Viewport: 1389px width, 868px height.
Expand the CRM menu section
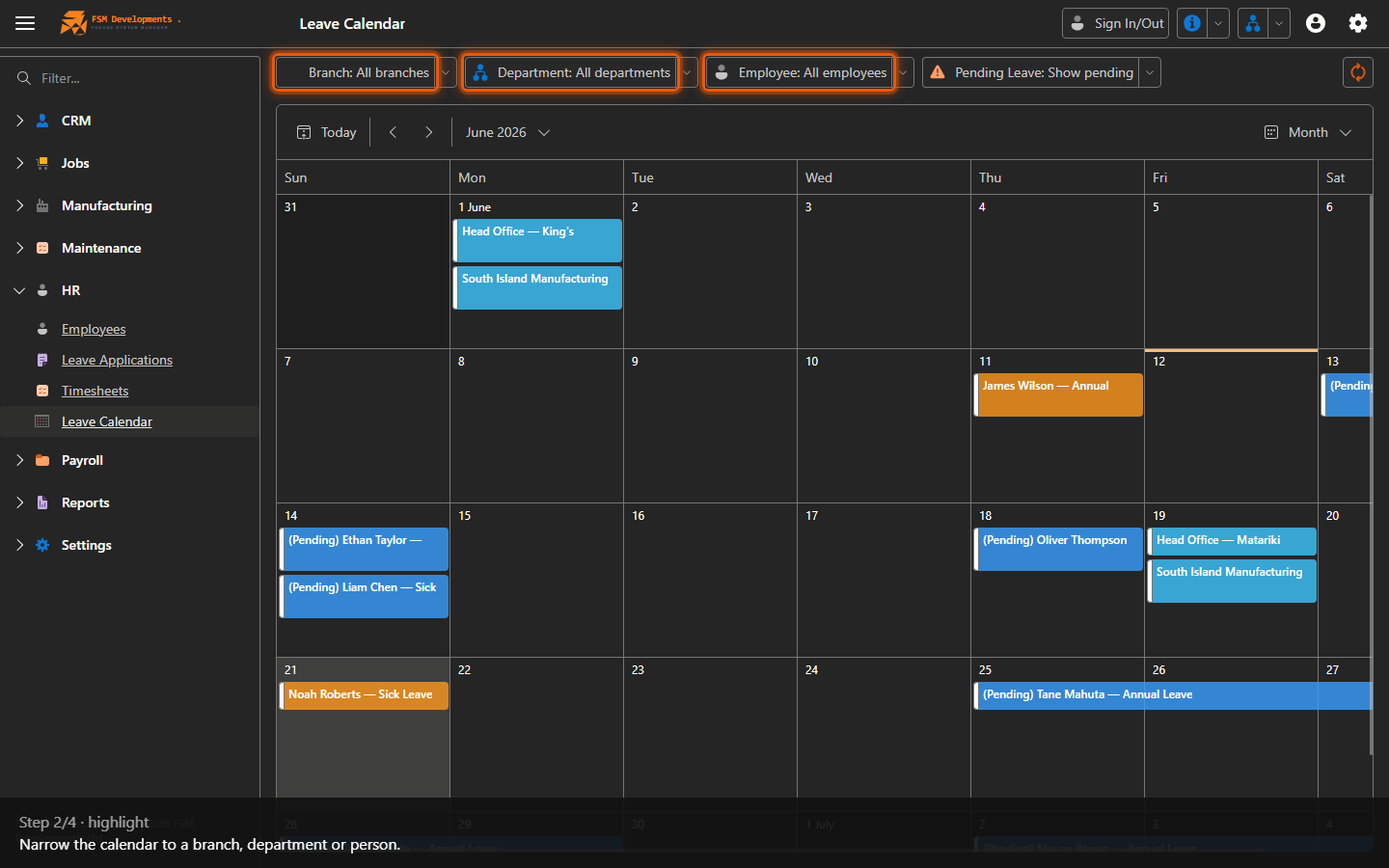[19, 121]
